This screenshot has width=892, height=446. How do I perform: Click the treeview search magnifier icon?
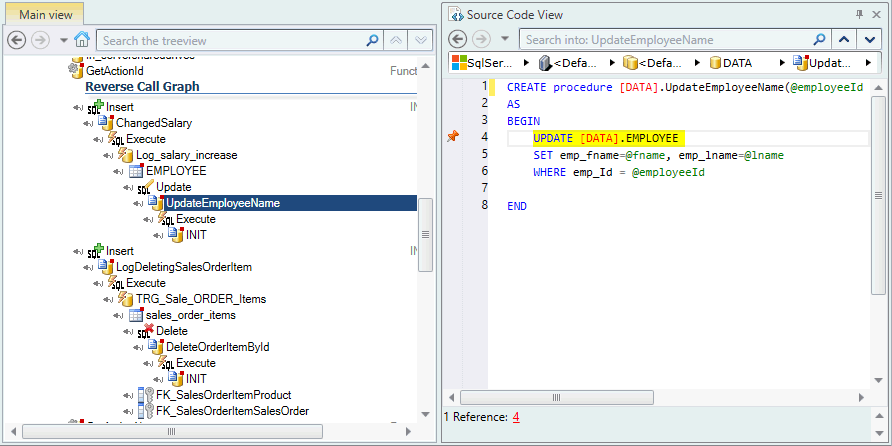tap(372, 41)
